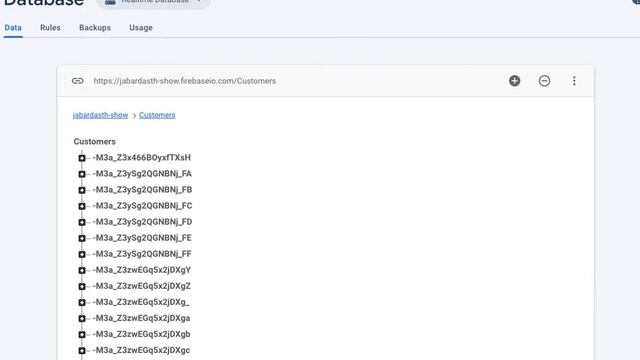Select key text -M3a_Z3ySg2QGNBNj_FE
This screenshot has height=360, width=640.
[x=142, y=238]
